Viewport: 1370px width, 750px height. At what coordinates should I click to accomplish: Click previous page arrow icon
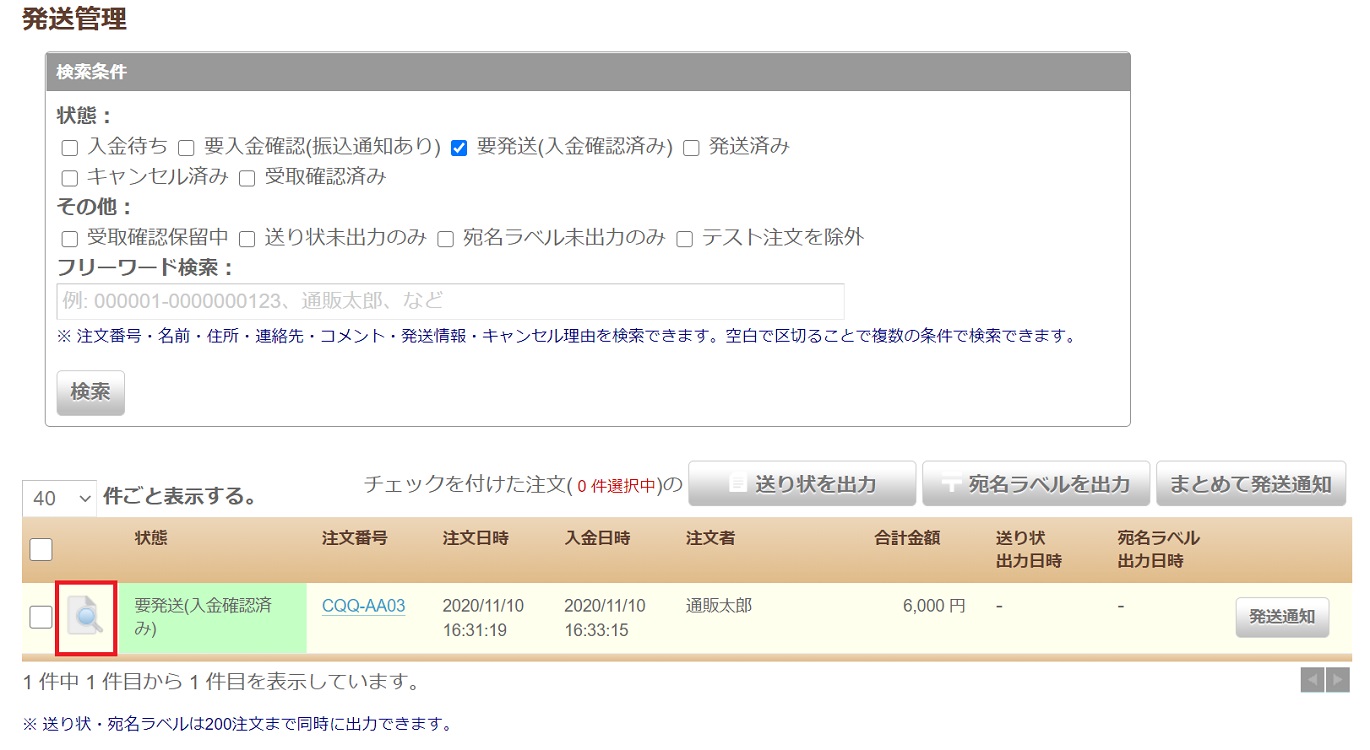click(1312, 680)
